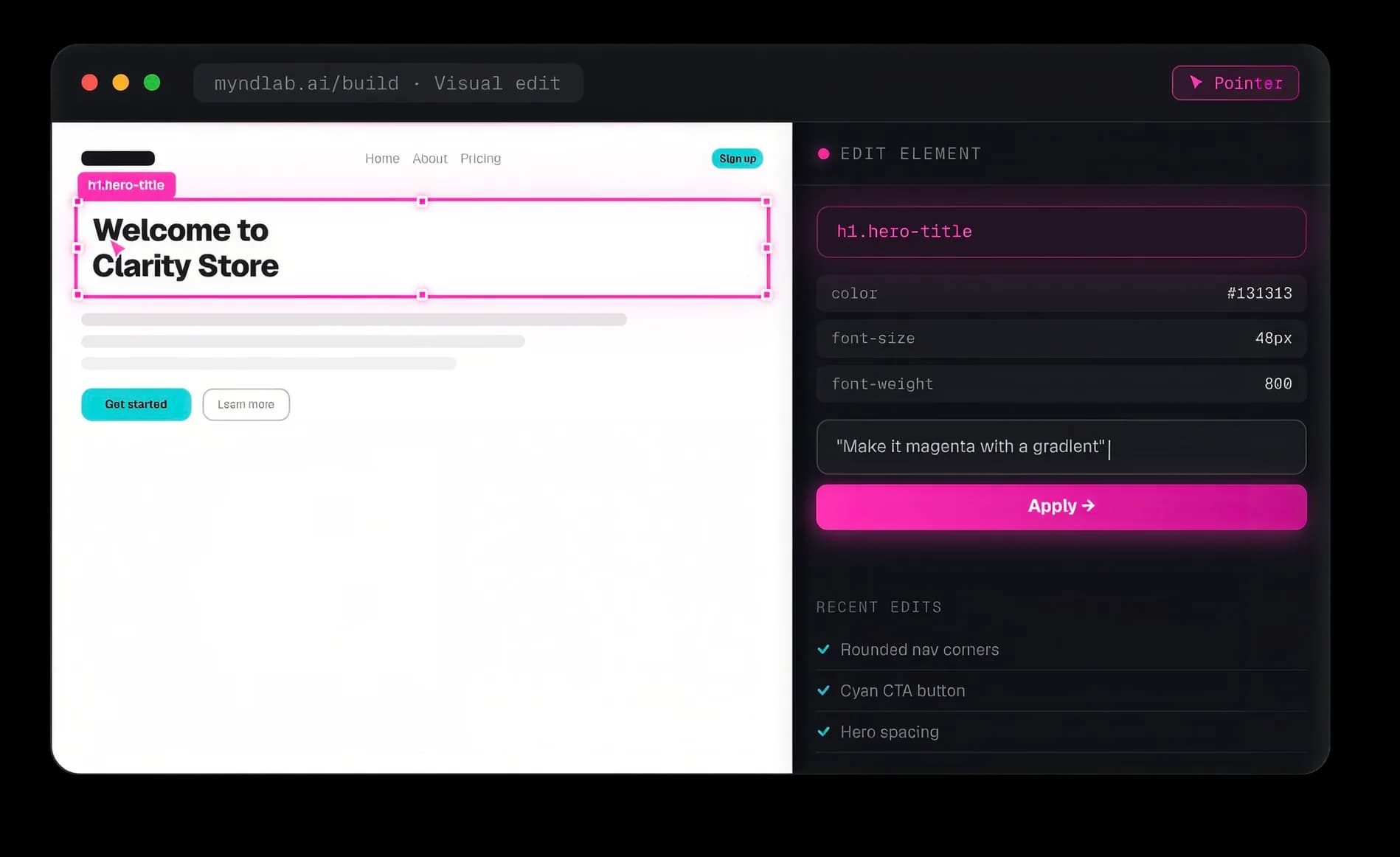Click the bottom-right corner selection handle
1400x857 pixels.
pyautogui.click(x=766, y=295)
